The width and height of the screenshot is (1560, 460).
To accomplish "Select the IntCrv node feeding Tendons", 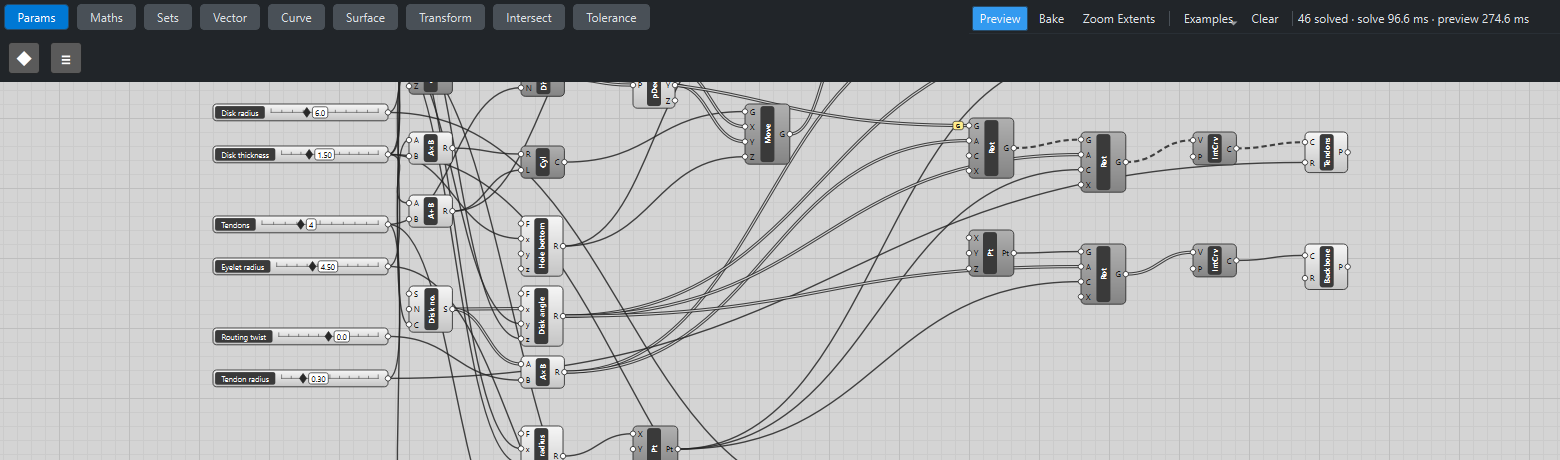I will click(x=1215, y=148).
